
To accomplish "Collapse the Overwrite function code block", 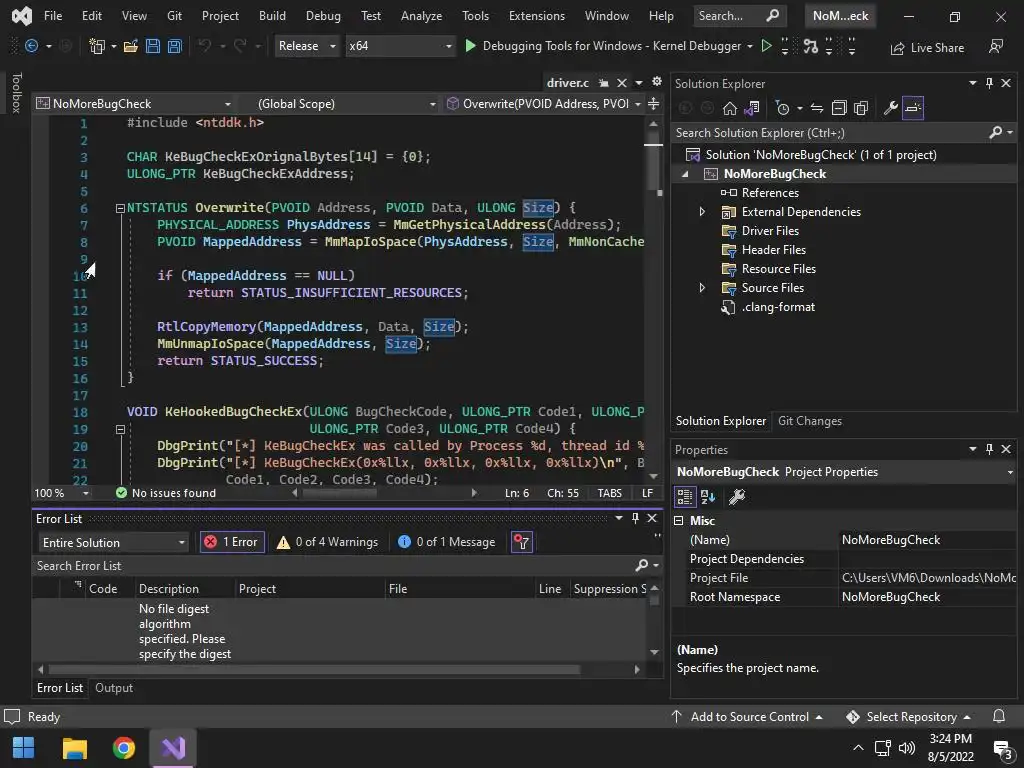I will pos(120,208).
